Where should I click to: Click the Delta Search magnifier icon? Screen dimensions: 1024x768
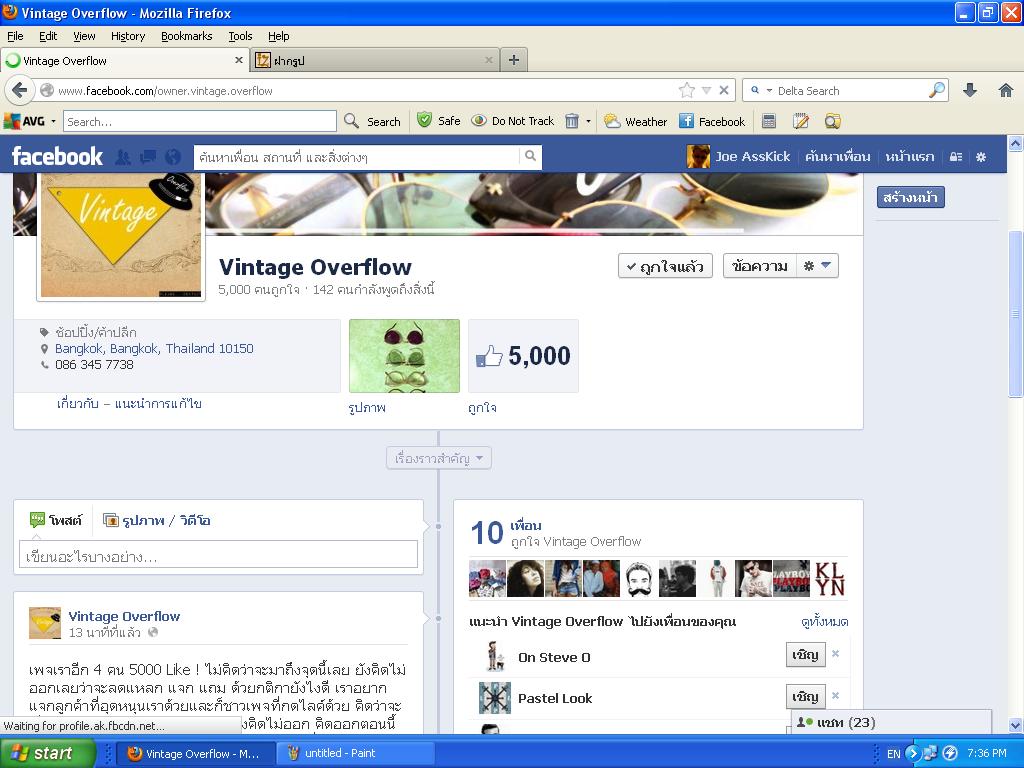tap(937, 90)
